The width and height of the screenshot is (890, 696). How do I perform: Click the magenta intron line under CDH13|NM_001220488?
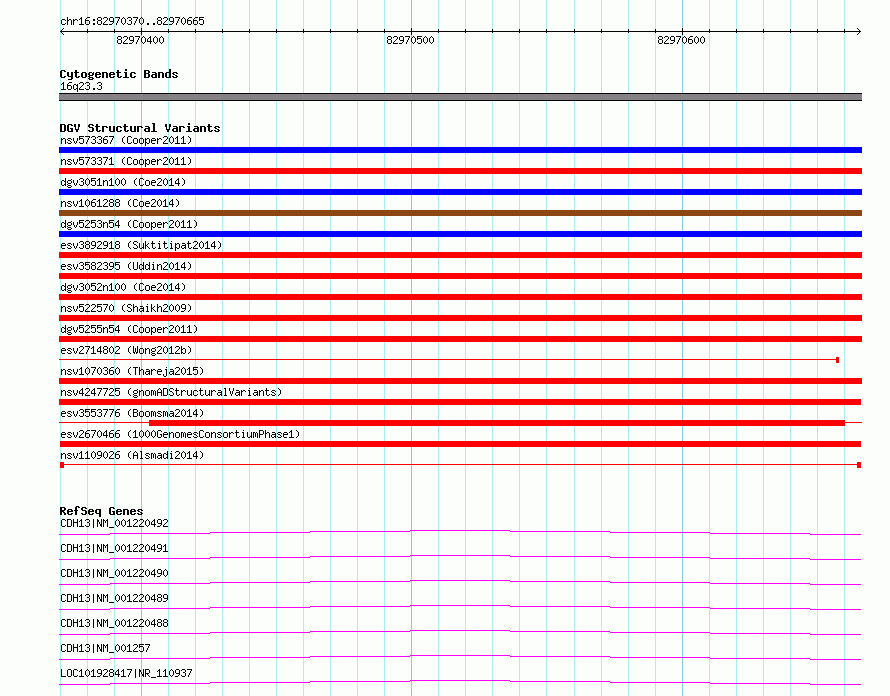460,632
